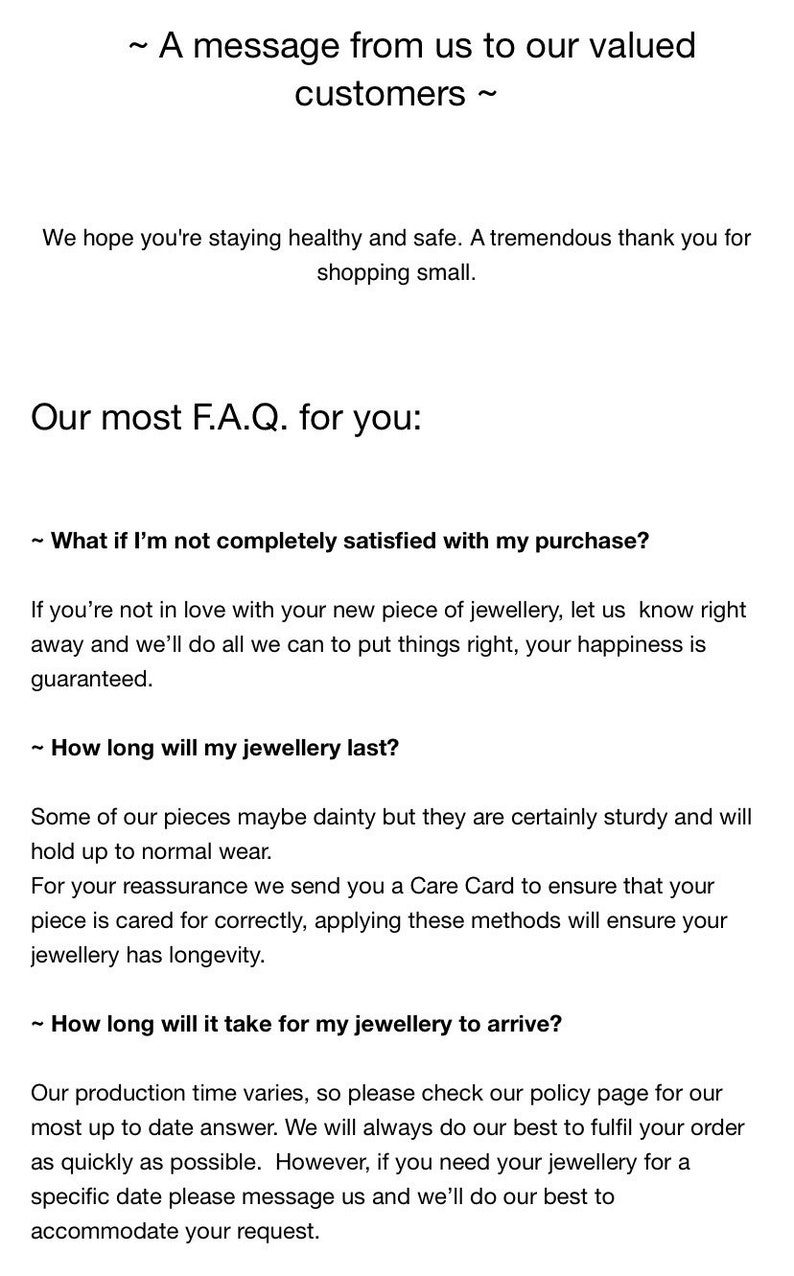
Task: Click the 'shopping small.' line
Action: (x=396, y=272)
